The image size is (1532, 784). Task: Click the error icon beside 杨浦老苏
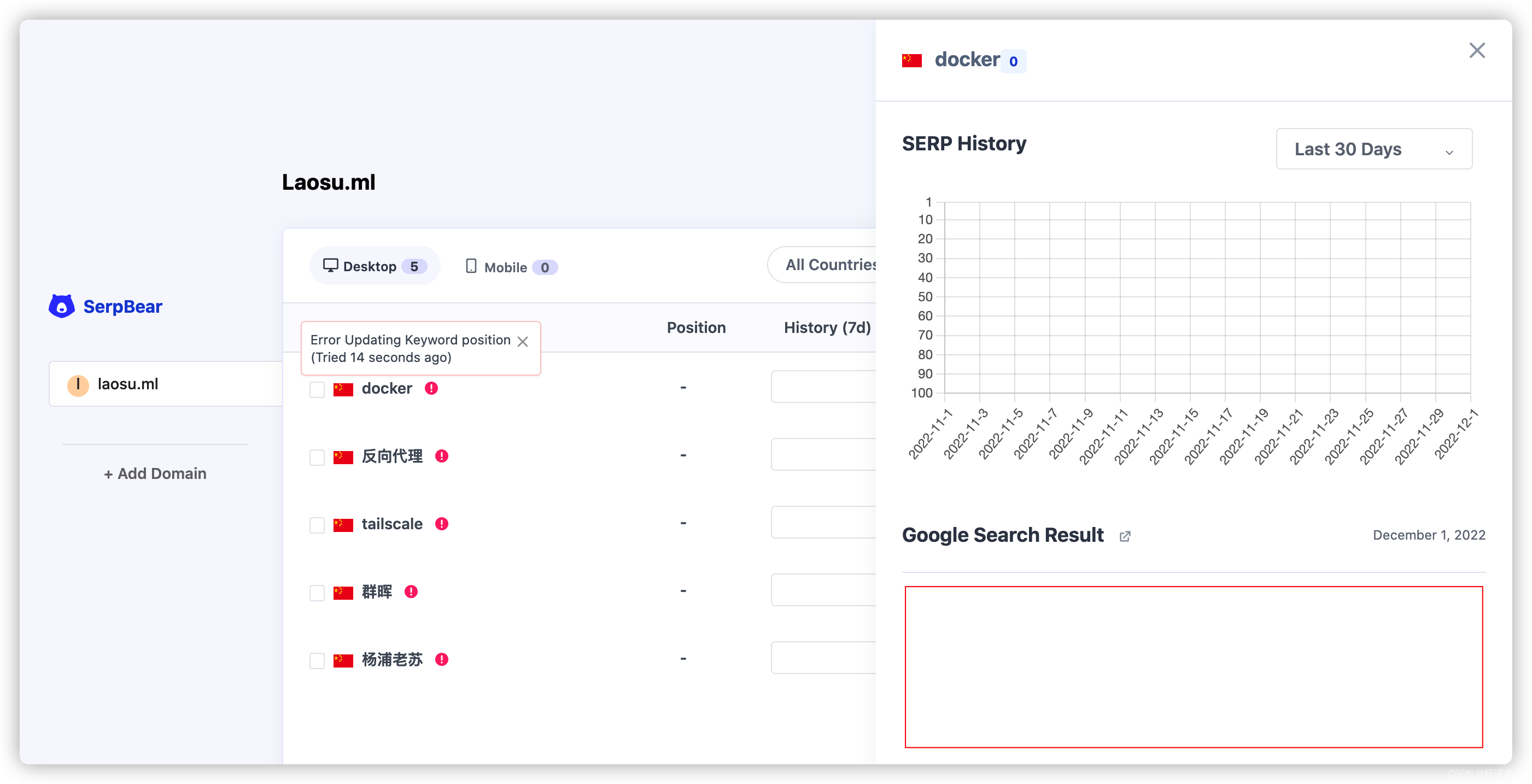(x=441, y=660)
